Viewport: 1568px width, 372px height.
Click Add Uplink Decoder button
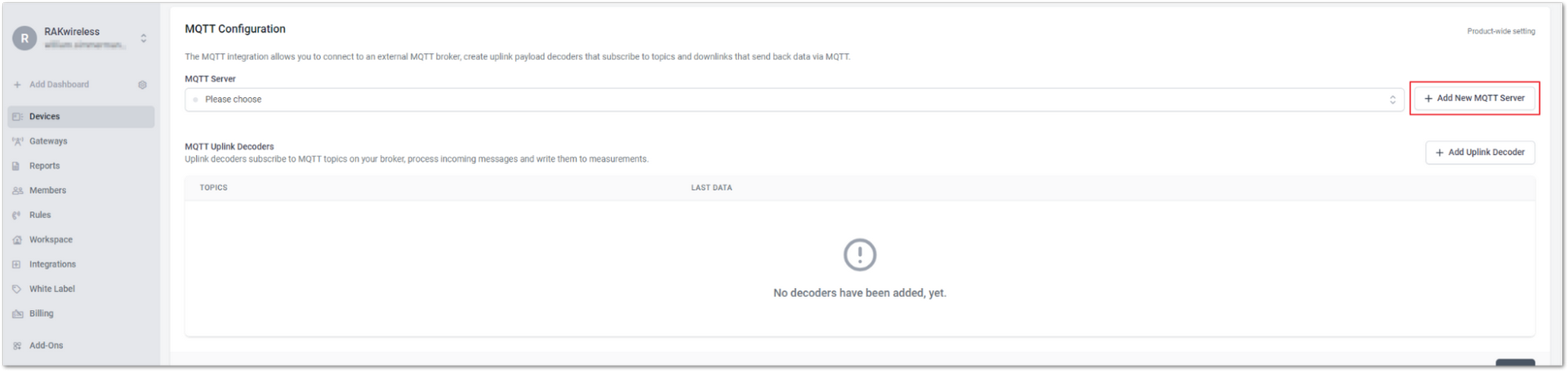tap(1480, 153)
